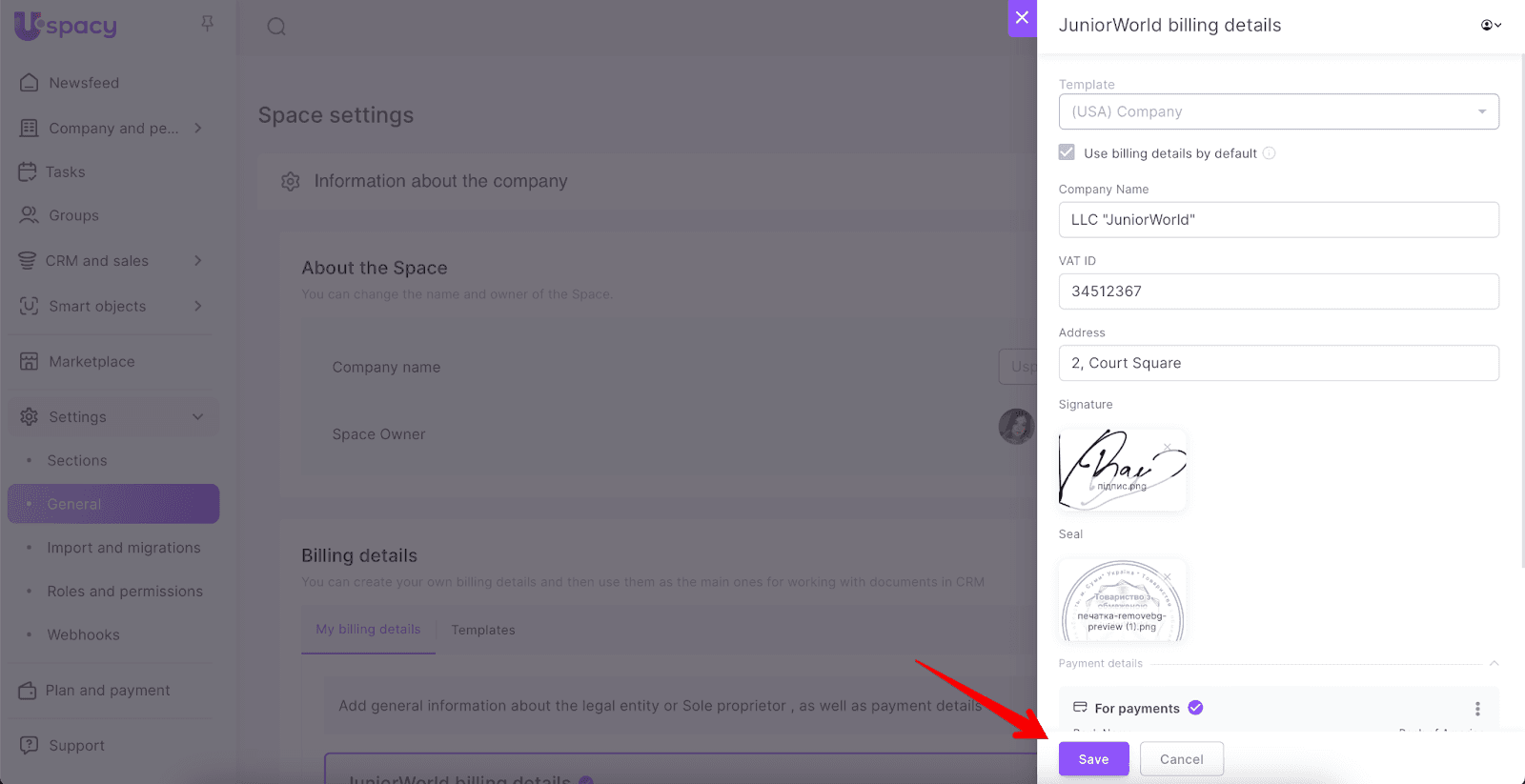Expand the CRM and sales submenu
1525x784 pixels.
[x=197, y=261]
